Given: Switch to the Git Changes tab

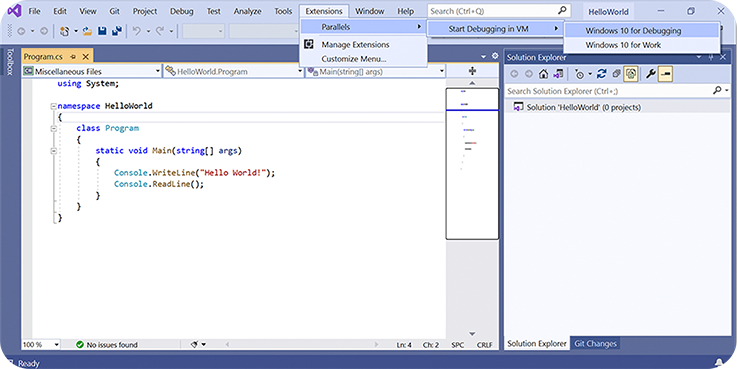Looking at the screenshot, I should [595, 344].
